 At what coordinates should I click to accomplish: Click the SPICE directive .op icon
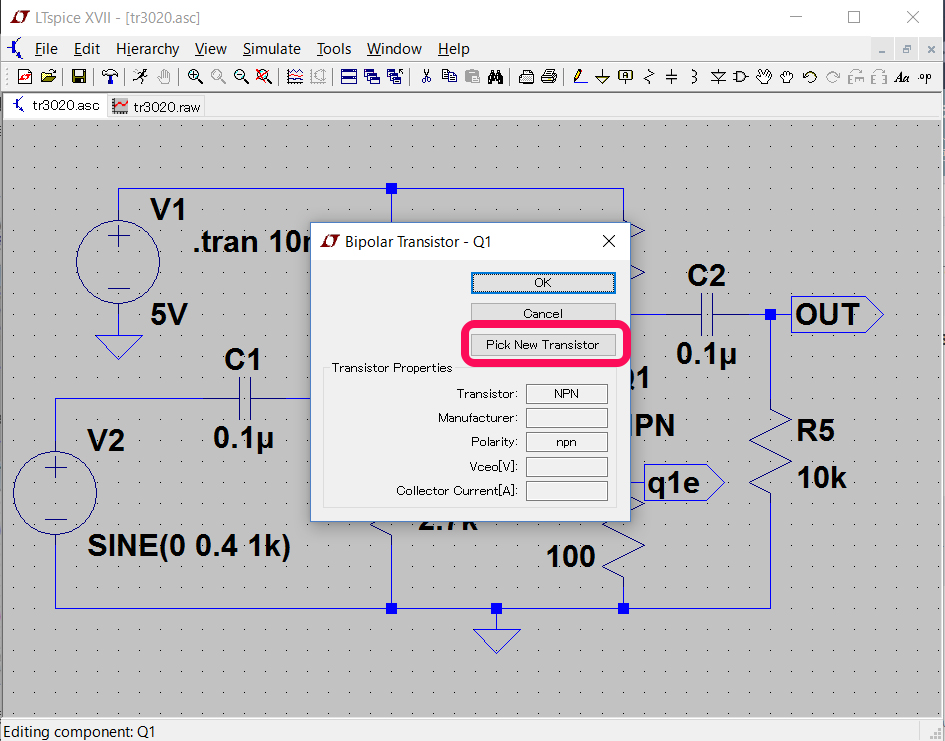924,76
